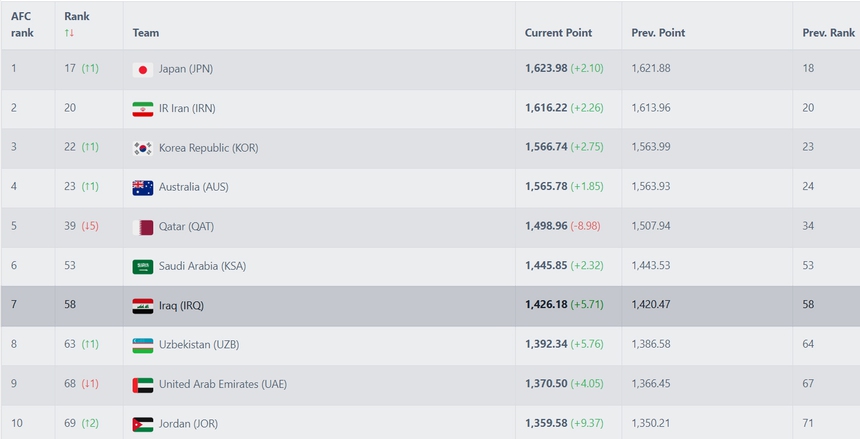Viewport: 860px width, 439px height.
Task: Click the Qatar flag icon
Action: (142, 227)
